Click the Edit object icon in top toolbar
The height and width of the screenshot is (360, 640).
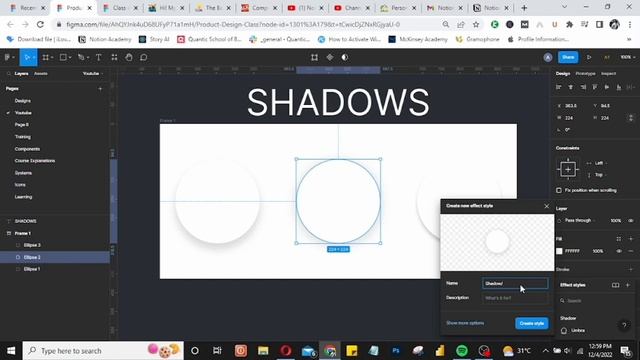tap(314, 58)
